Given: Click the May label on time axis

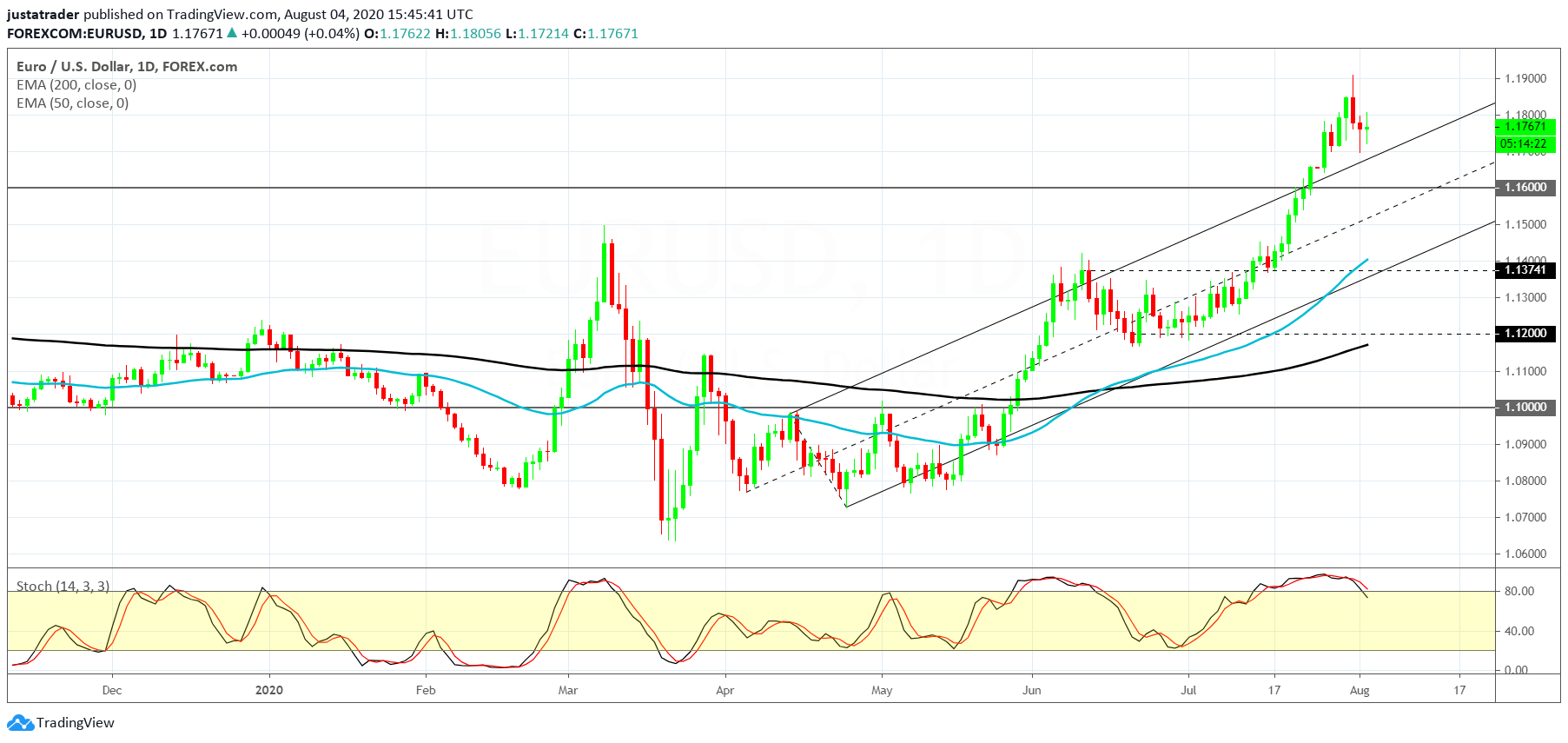Looking at the screenshot, I should [882, 691].
